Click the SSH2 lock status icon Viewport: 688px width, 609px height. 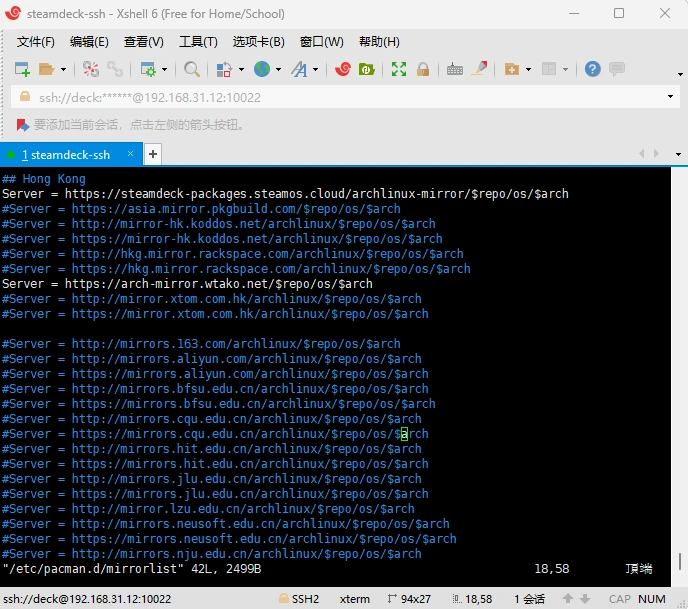(283, 598)
